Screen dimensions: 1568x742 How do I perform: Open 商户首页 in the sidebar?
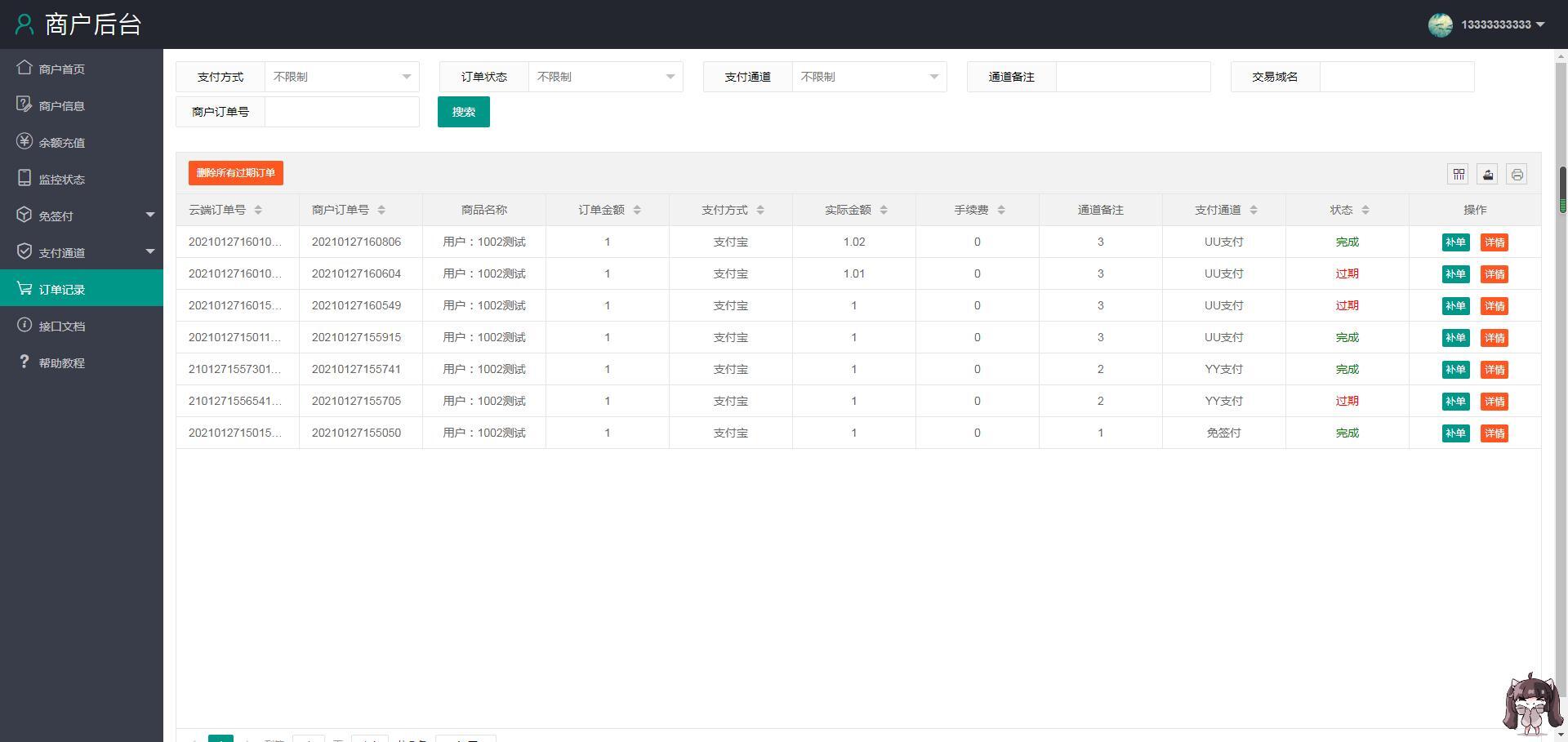click(x=62, y=69)
